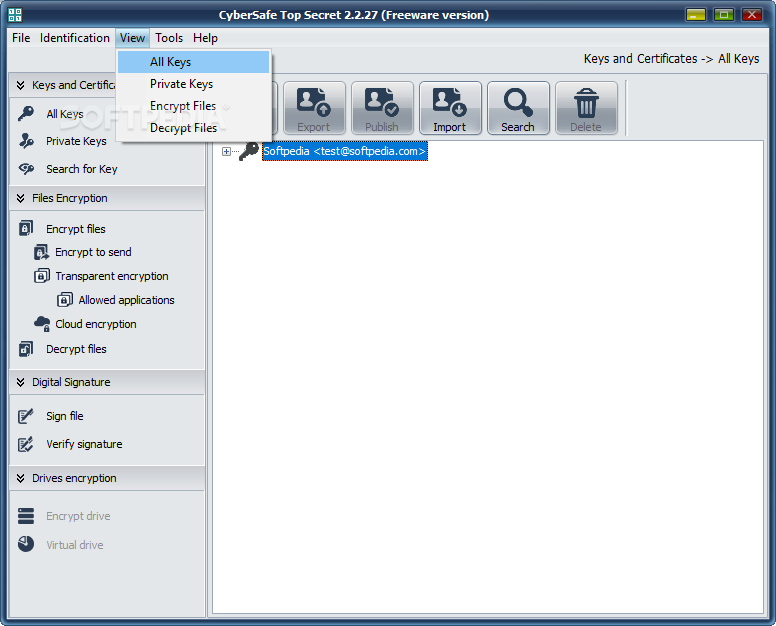The height and width of the screenshot is (626, 776).
Task: Choose Encrypt Files from the View menu
Action: pyautogui.click(x=194, y=106)
